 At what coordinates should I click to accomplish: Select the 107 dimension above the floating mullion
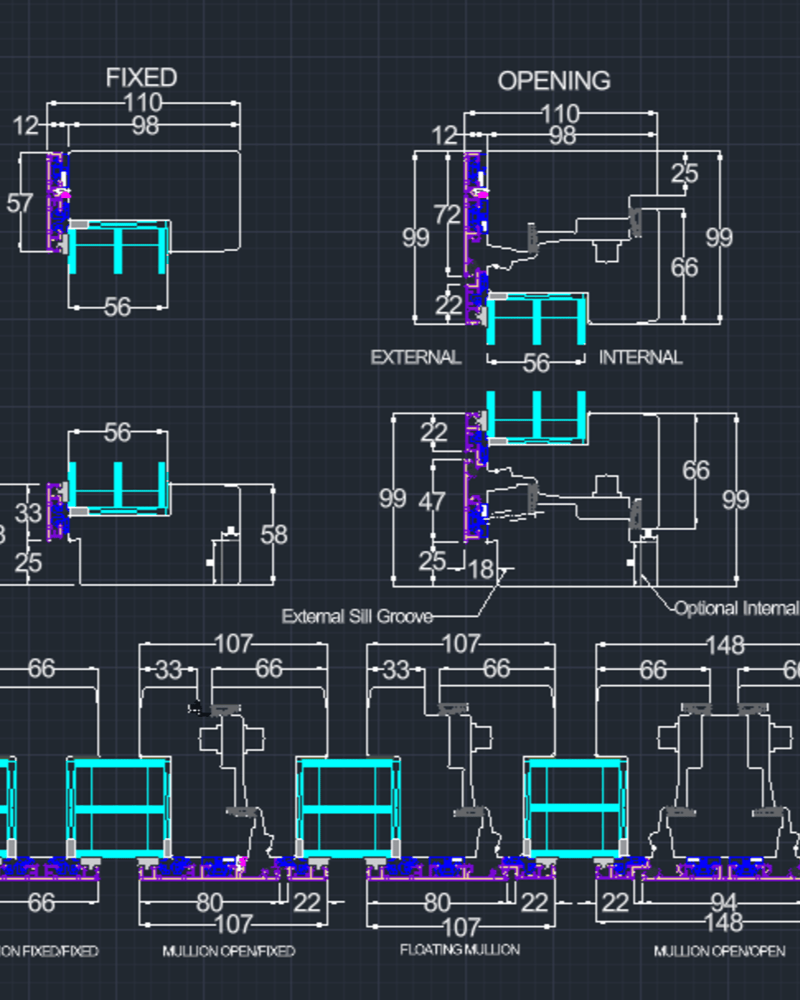(x=461, y=643)
